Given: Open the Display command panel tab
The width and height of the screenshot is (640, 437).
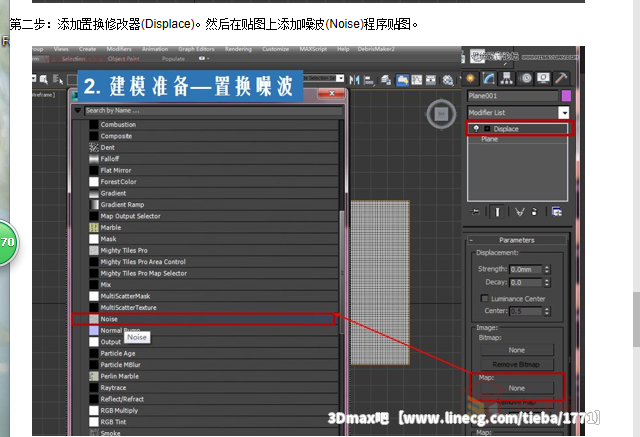Looking at the screenshot, I should [543, 78].
